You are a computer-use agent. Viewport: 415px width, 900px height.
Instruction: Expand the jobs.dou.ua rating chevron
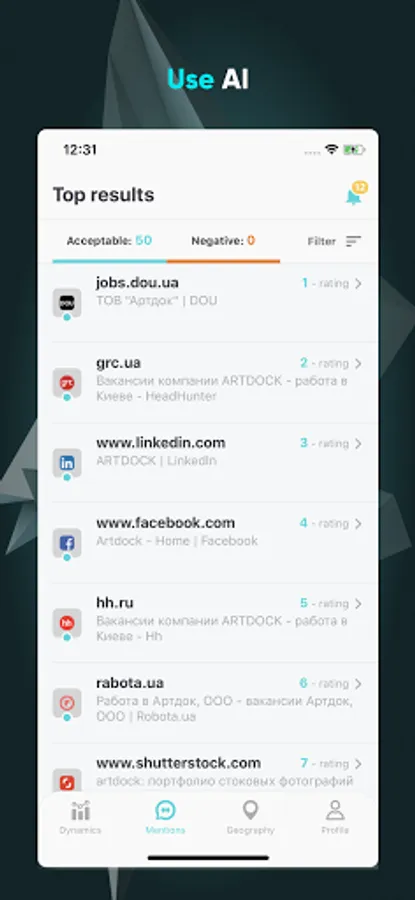coord(358,283)
